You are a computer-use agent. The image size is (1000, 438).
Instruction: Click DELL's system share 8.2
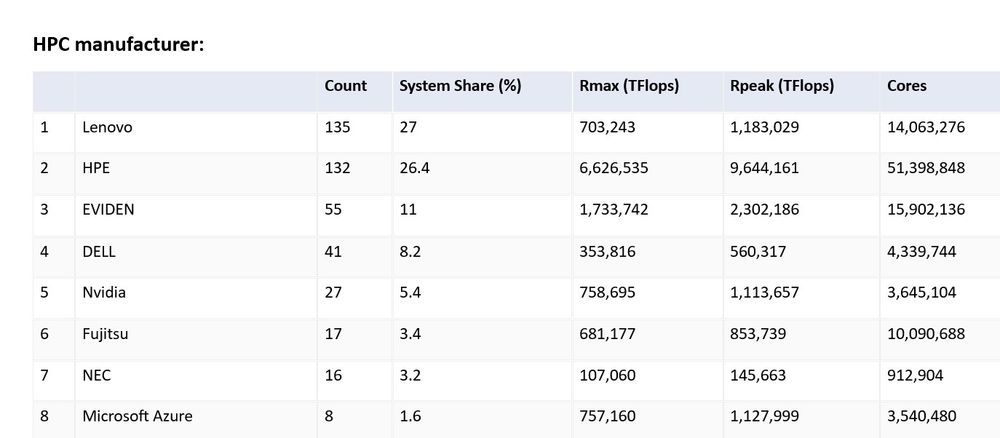pyautogui.click(x=410, y=251)
